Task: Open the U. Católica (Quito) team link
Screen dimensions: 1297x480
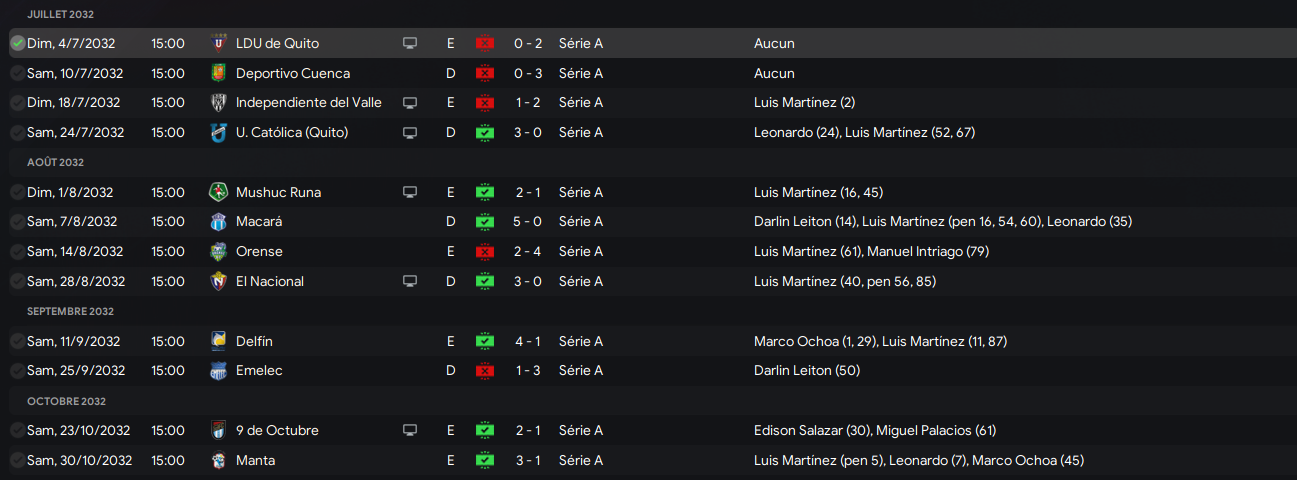Action: [x=292, y=132]
